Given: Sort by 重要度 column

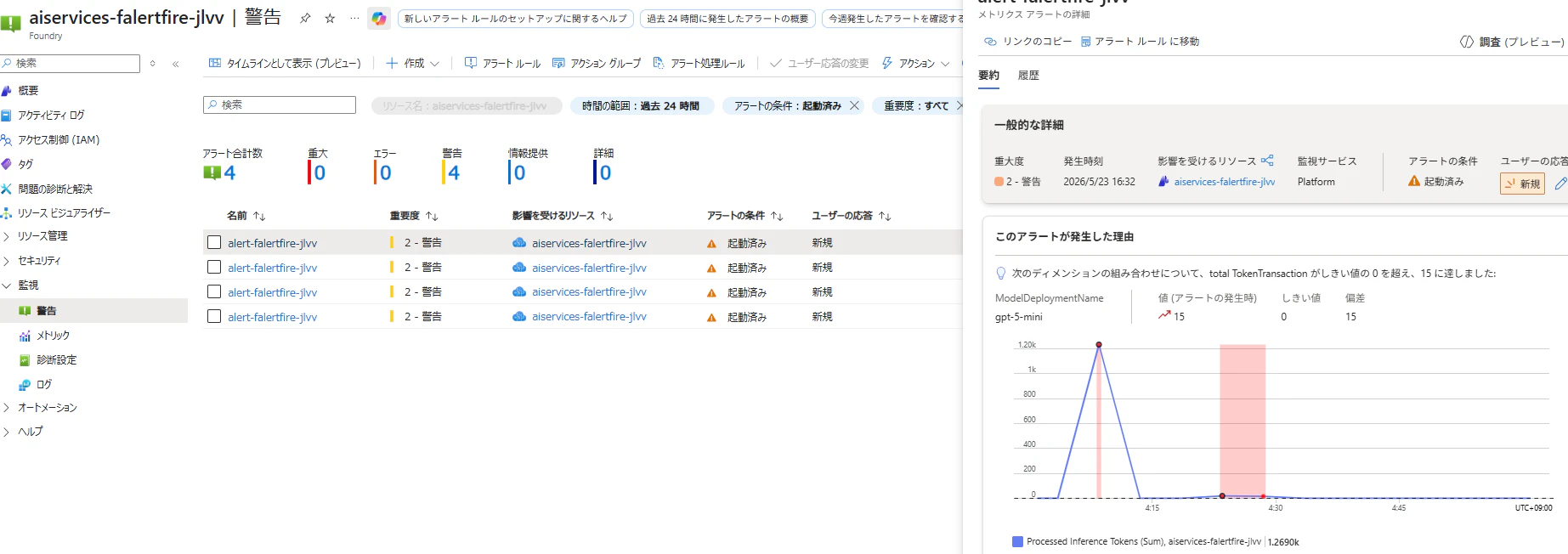Looking at the screenshot, I should (414, 216).
